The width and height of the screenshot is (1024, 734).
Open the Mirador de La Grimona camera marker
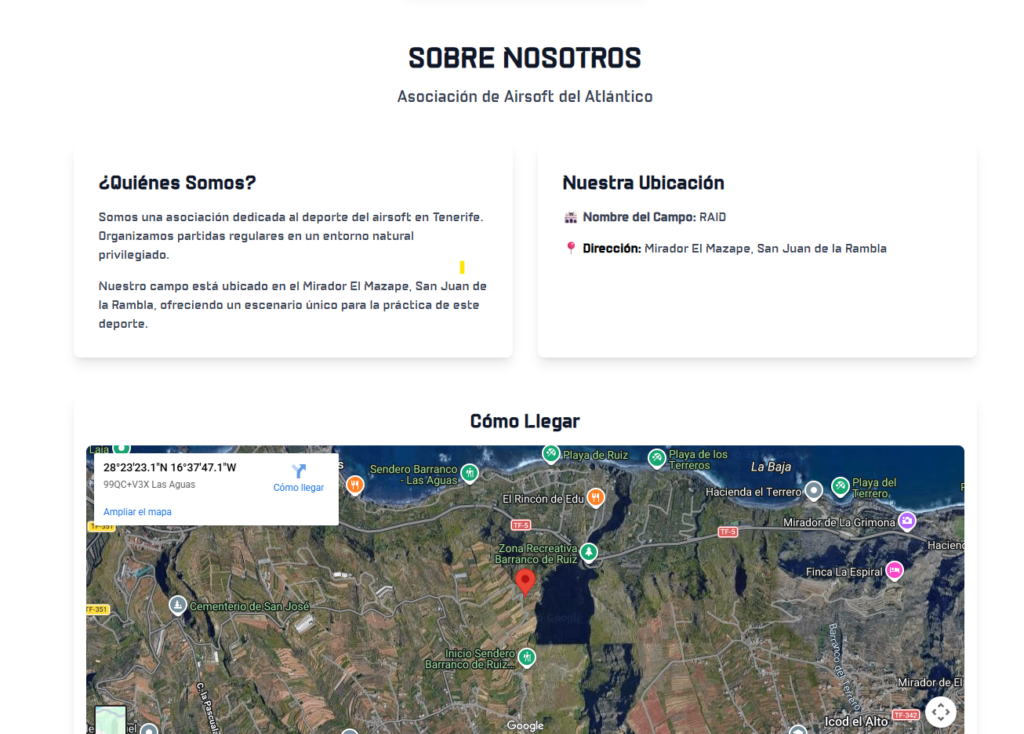907,521
